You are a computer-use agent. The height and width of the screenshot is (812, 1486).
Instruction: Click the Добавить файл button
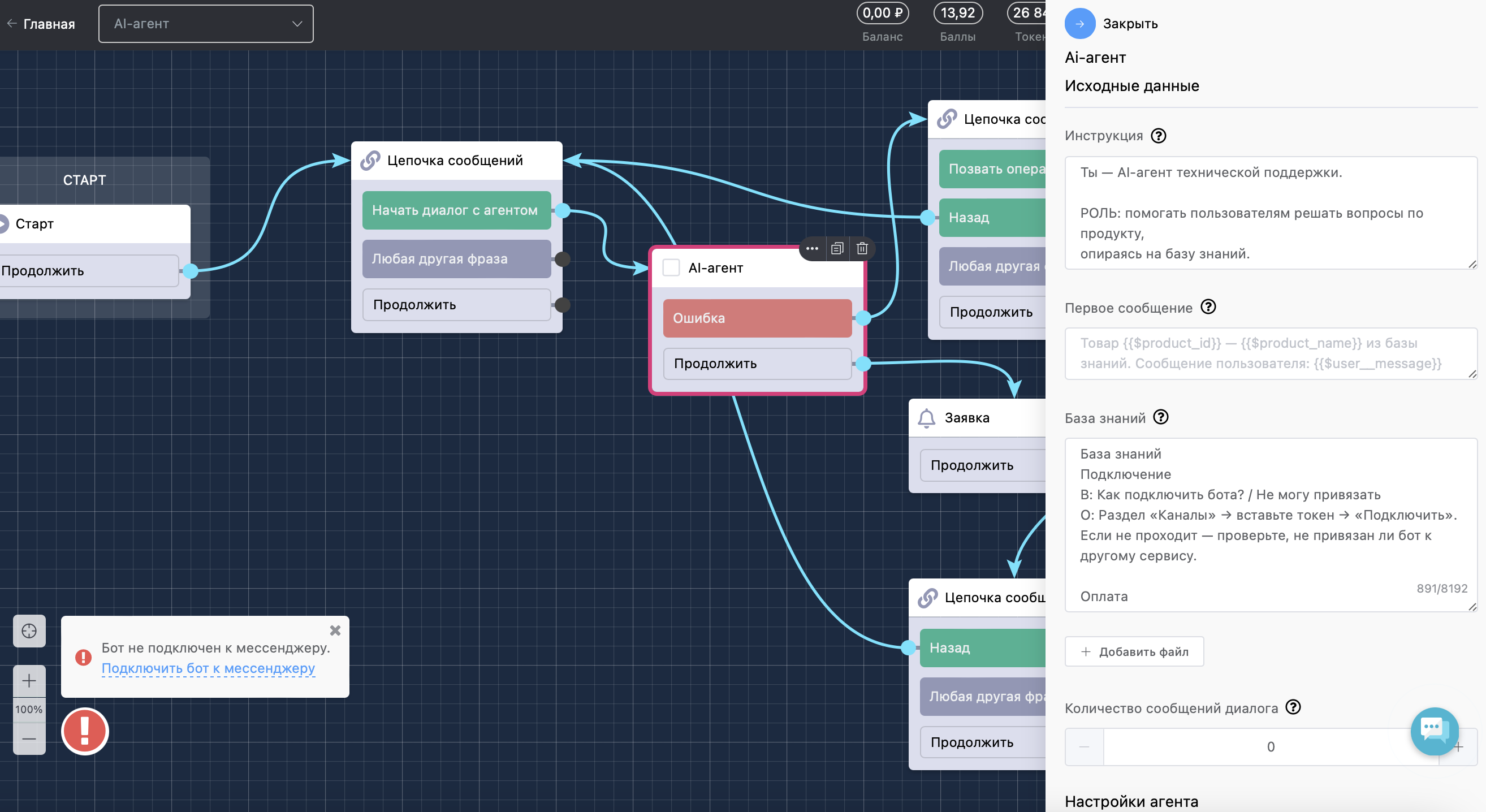tap(1134, 651)
